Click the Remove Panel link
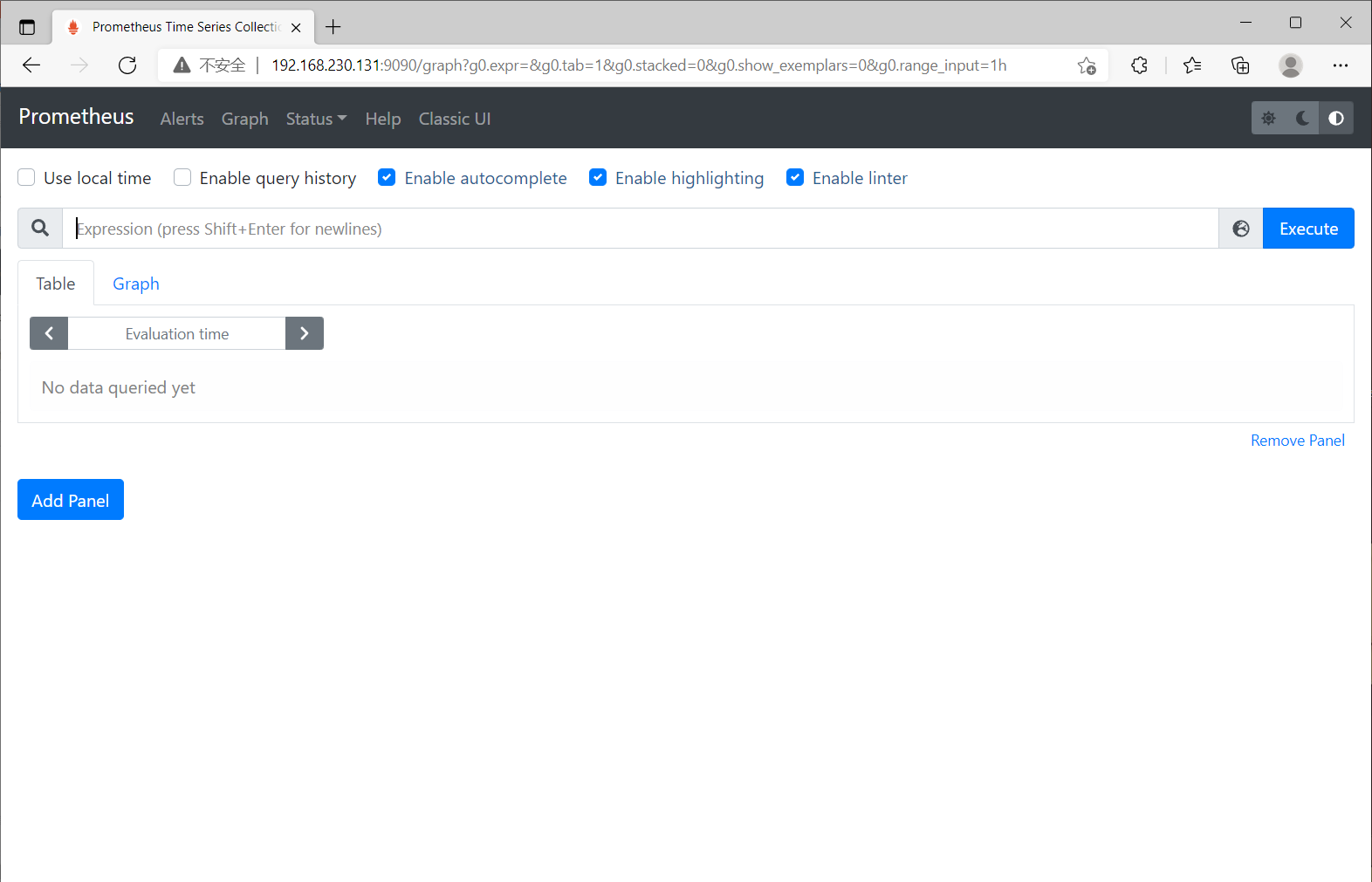Viewport: 1372px width, 882px height. point(1298,441)
